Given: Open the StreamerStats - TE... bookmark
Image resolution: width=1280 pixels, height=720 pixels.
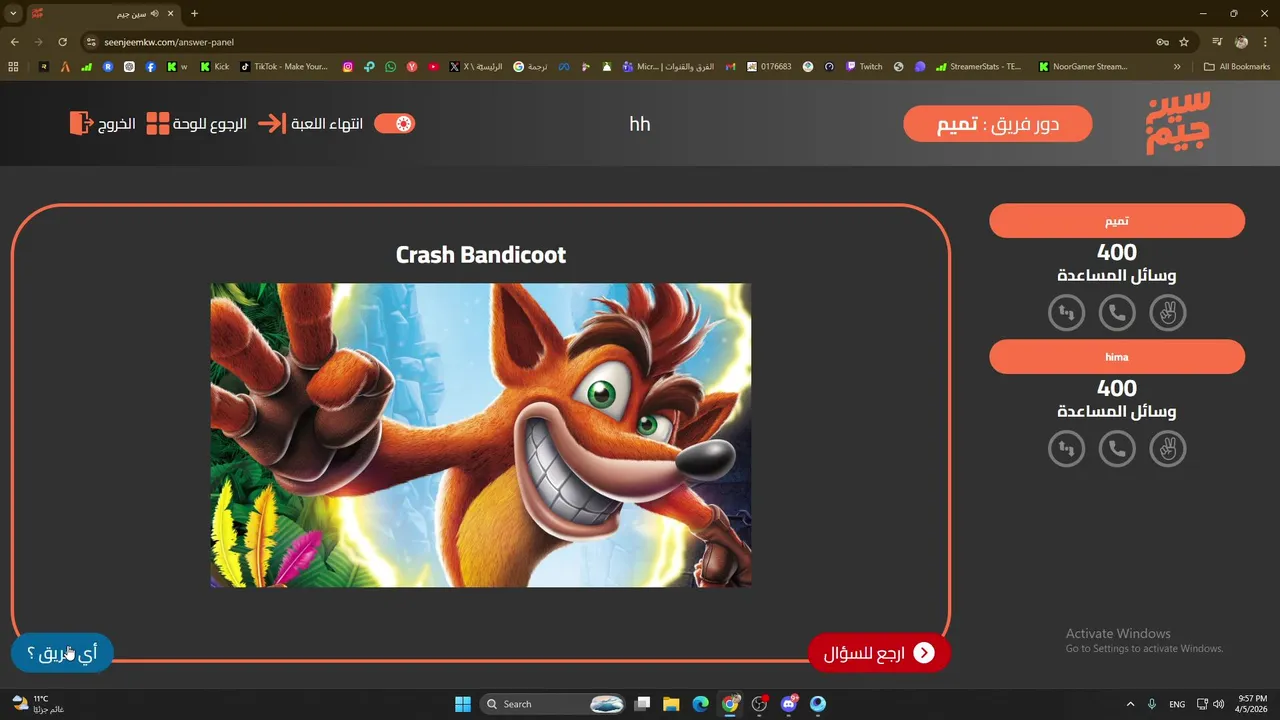Looking at the screenshot, I should tap(979, 67).
